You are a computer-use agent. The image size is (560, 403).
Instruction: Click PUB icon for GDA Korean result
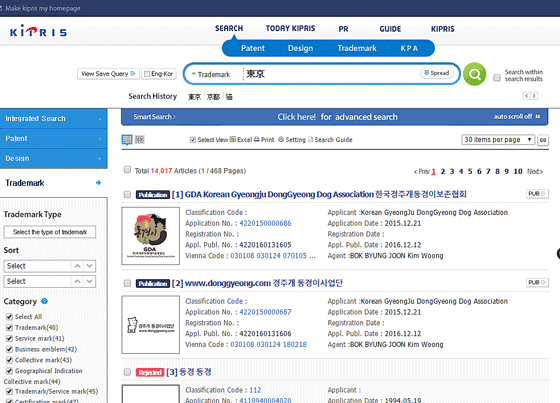(537, 194)
